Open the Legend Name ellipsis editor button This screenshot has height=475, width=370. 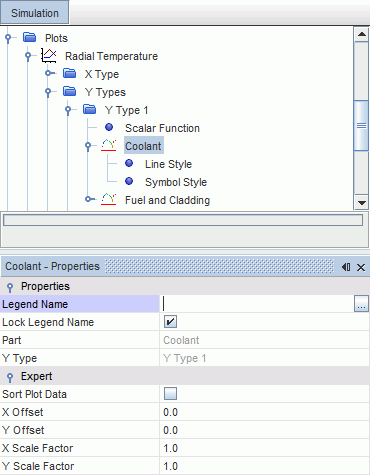(x=361, y=304)
